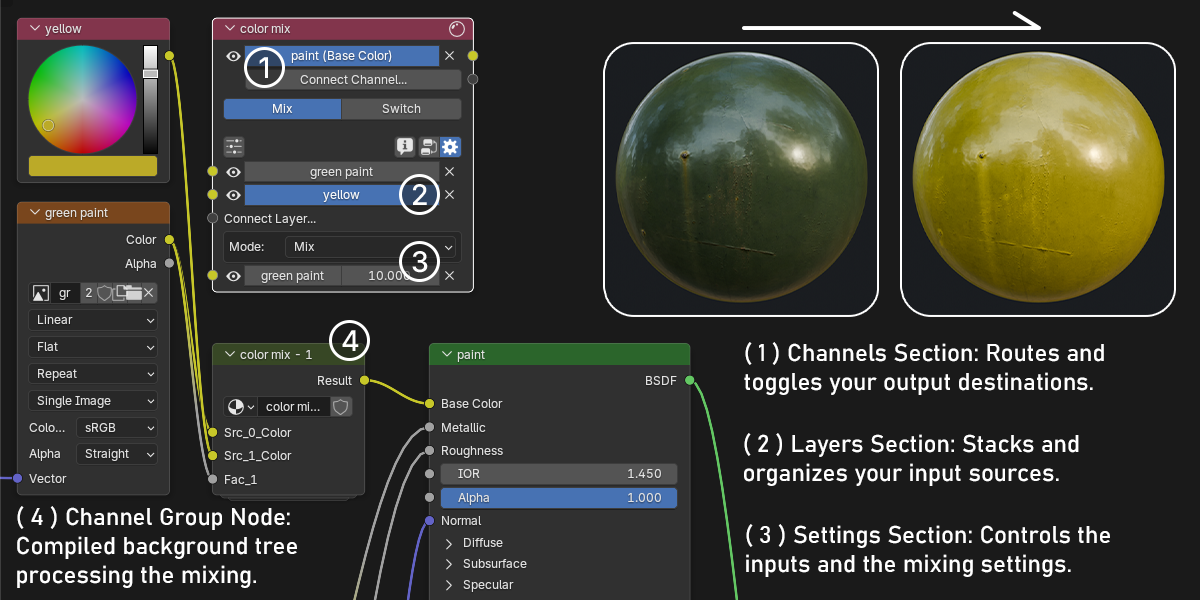Open the image browse icon in green paint
Viewport: 1200px width, 600px height.
click(41, 293)
